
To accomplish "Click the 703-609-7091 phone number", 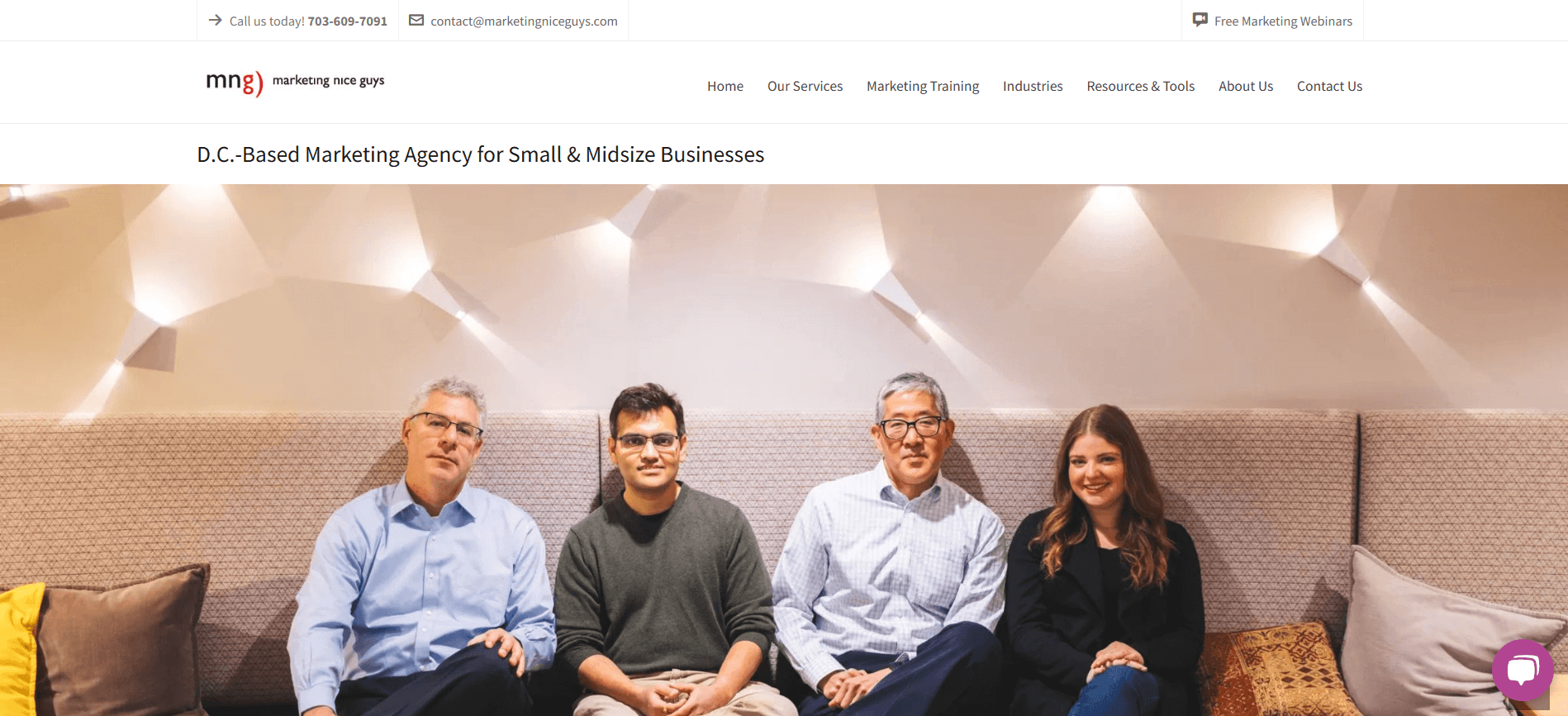I will coord(348,21).
